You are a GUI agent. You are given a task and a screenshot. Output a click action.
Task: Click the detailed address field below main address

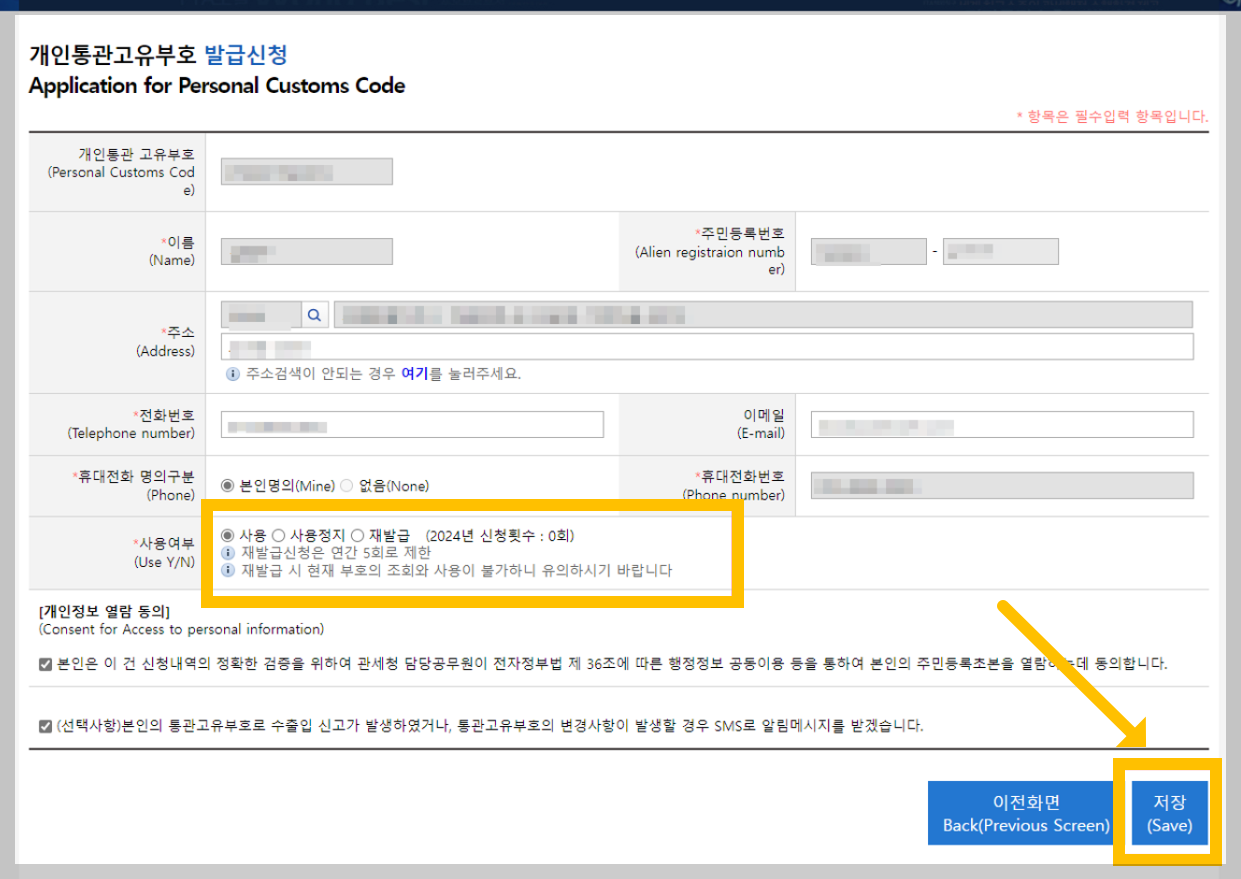tap(707, 347)
